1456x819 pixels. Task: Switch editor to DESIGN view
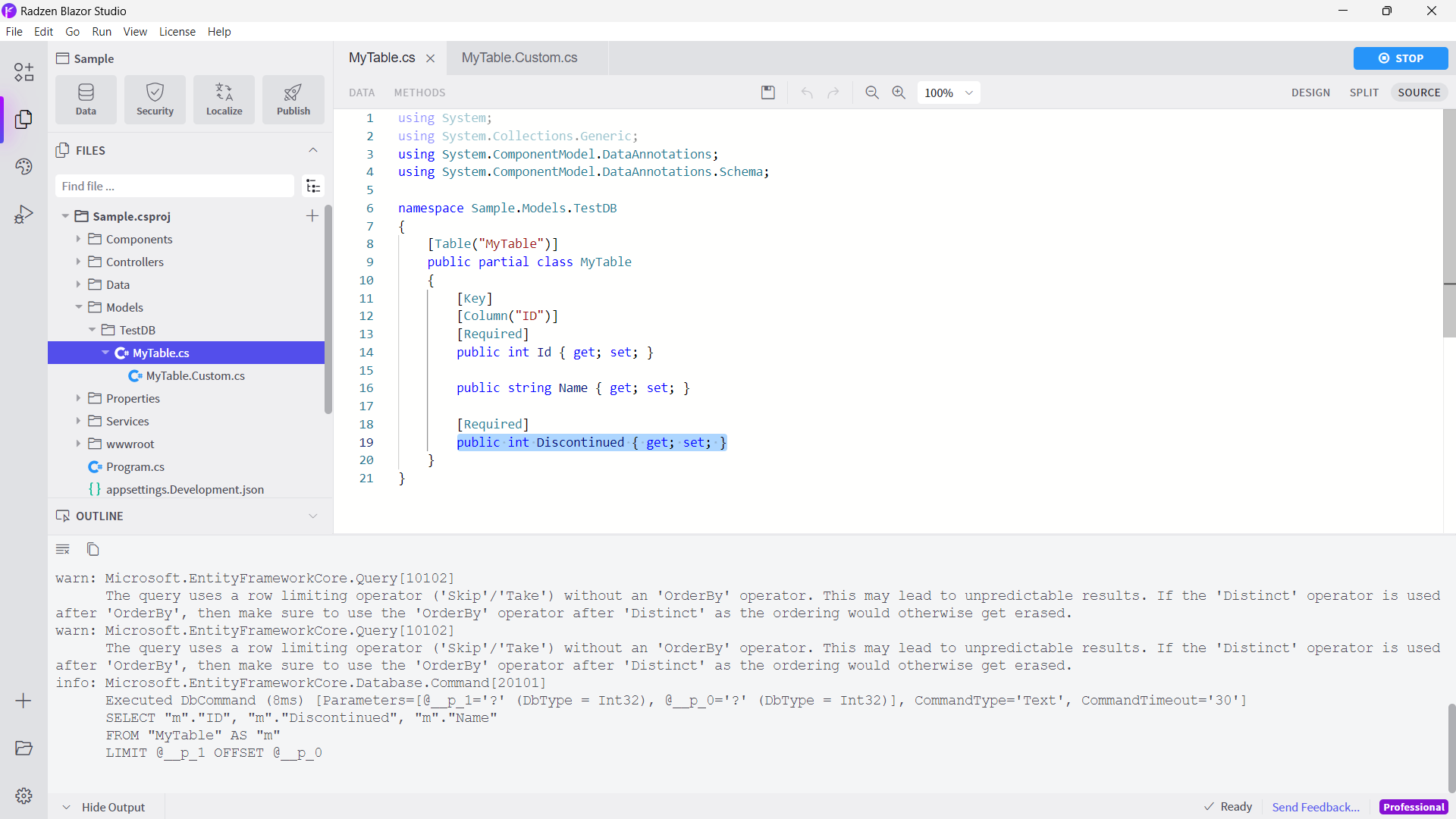[x=1310, y=92]
